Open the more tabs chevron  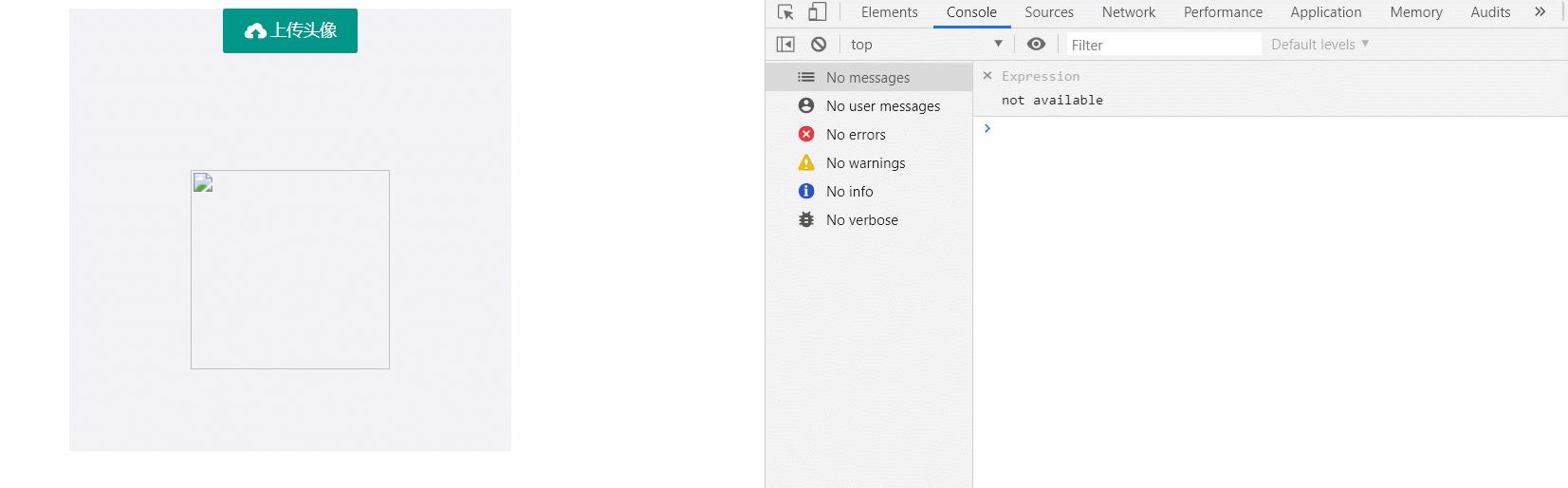(1540, 12)
